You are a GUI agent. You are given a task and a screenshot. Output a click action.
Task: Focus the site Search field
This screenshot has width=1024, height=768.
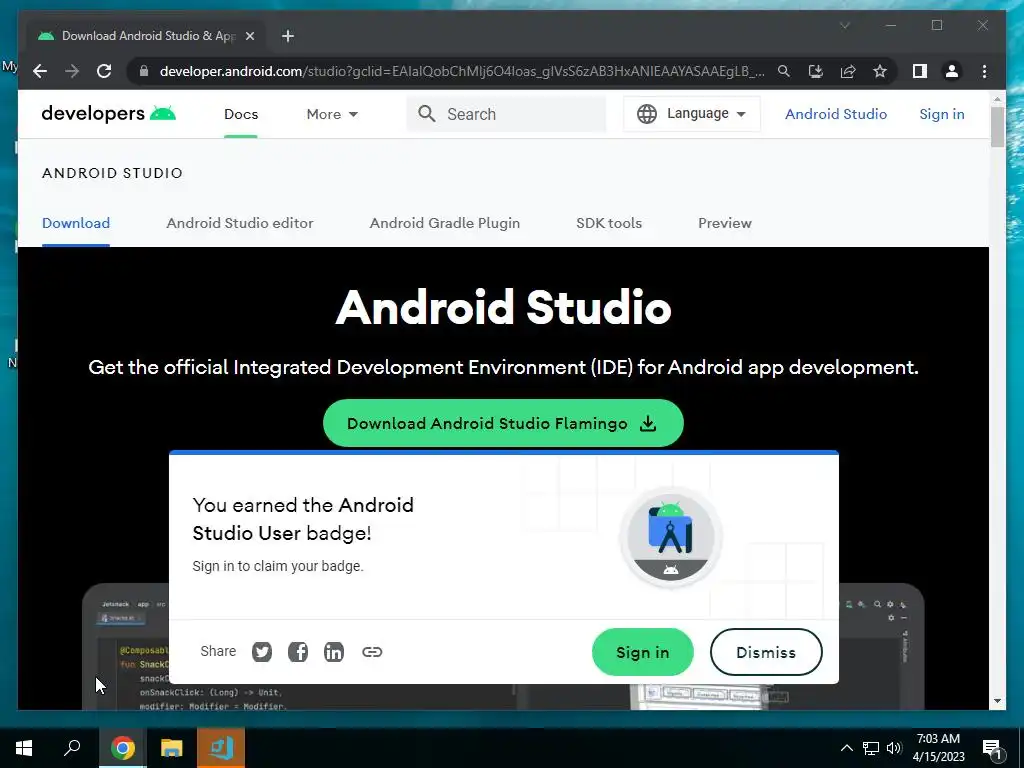tap(506, 114)
